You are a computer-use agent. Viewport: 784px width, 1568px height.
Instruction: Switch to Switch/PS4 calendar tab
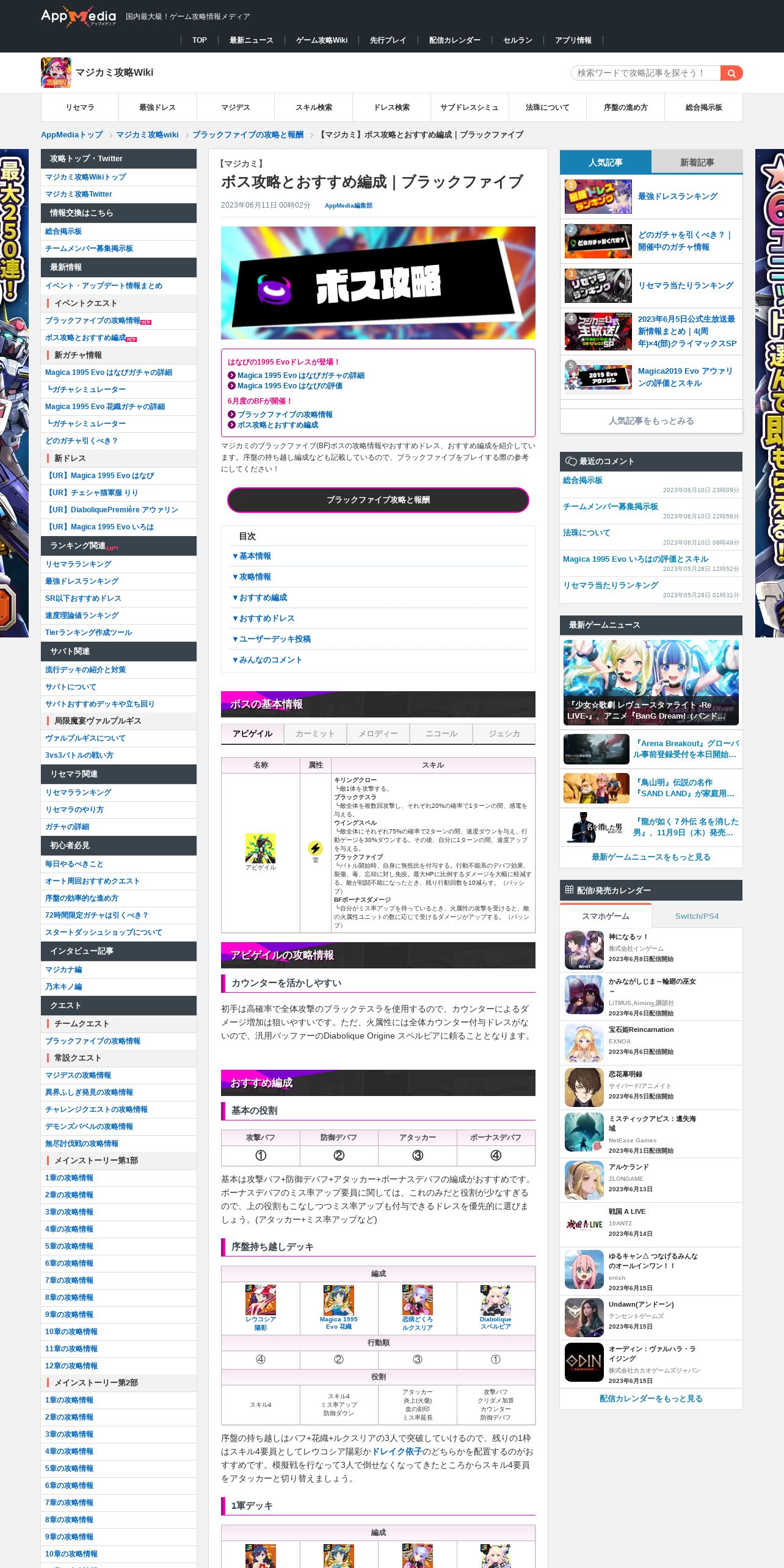click(x=697, y=916)
